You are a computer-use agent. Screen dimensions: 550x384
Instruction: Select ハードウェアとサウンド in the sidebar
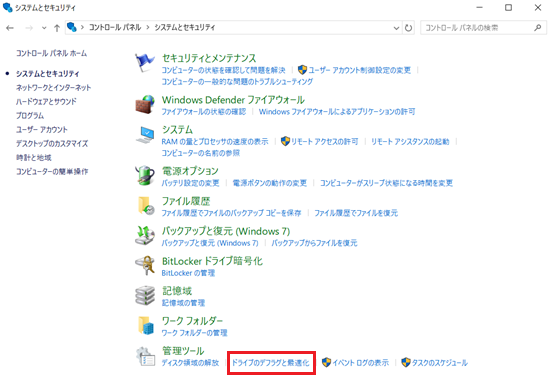pos(46,102)
